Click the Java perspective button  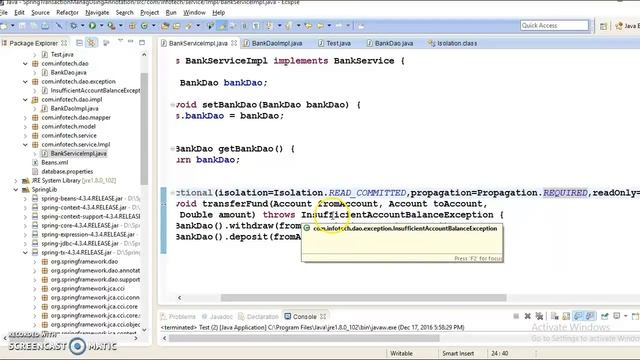click(x=627, y=26)
